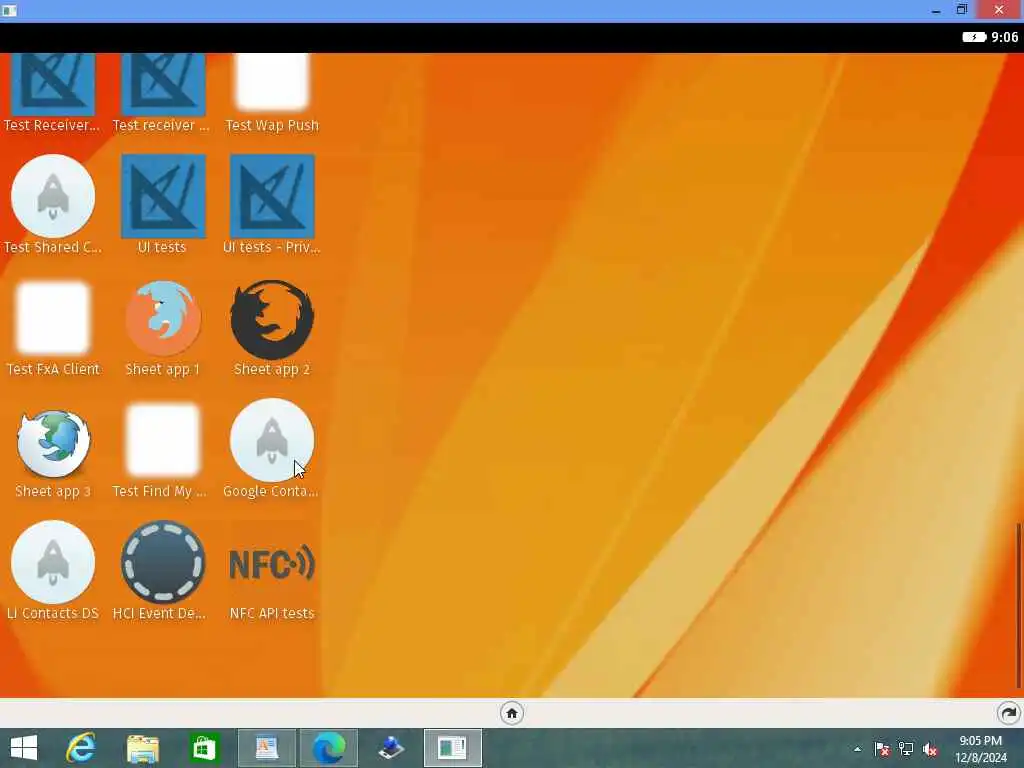Click the 'LI Contacts DS' label
This screenshot has width=1024, height=768.
(x=53, y=613)
